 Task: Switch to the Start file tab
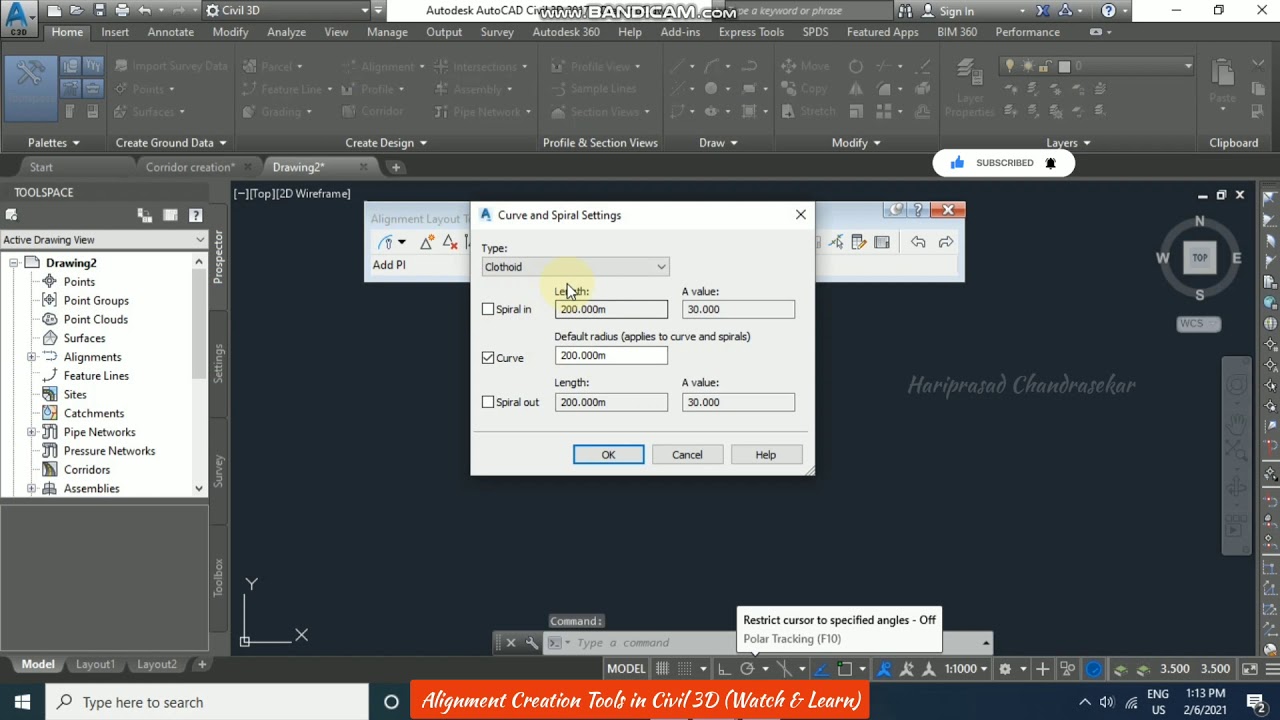pos(41,167)
